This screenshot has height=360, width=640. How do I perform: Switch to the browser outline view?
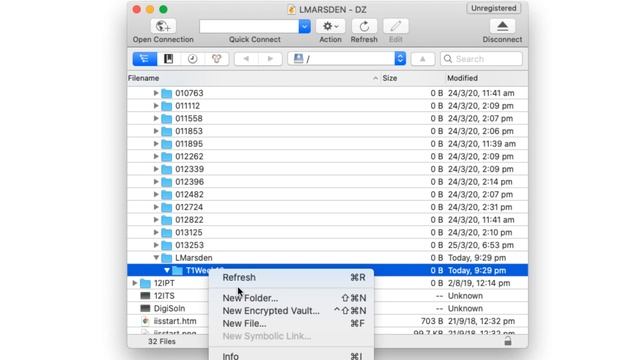[x=144, y=59]
